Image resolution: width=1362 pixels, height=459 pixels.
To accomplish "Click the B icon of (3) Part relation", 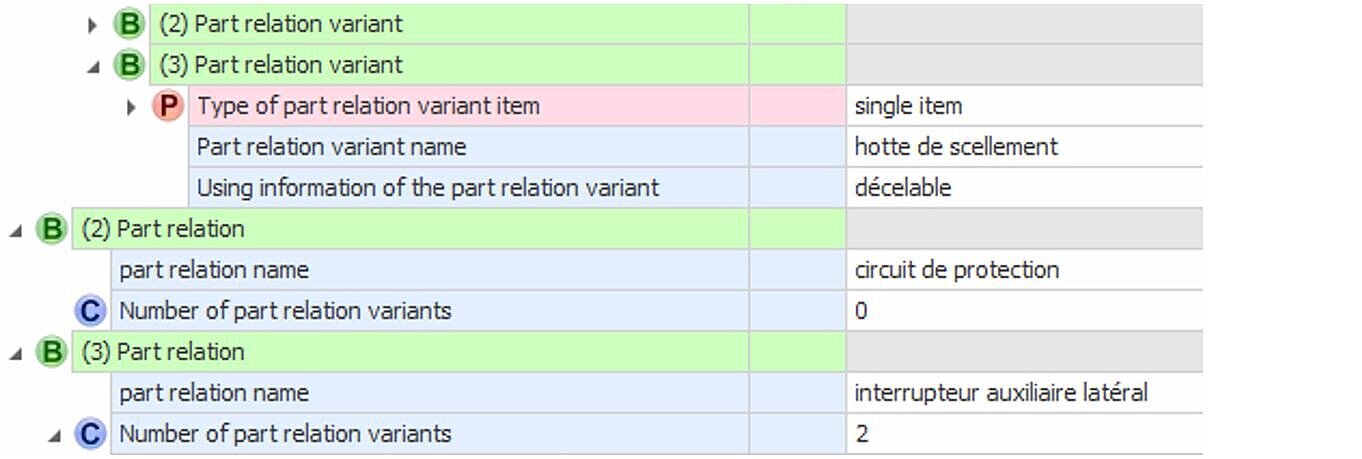I will click(52, 352).
